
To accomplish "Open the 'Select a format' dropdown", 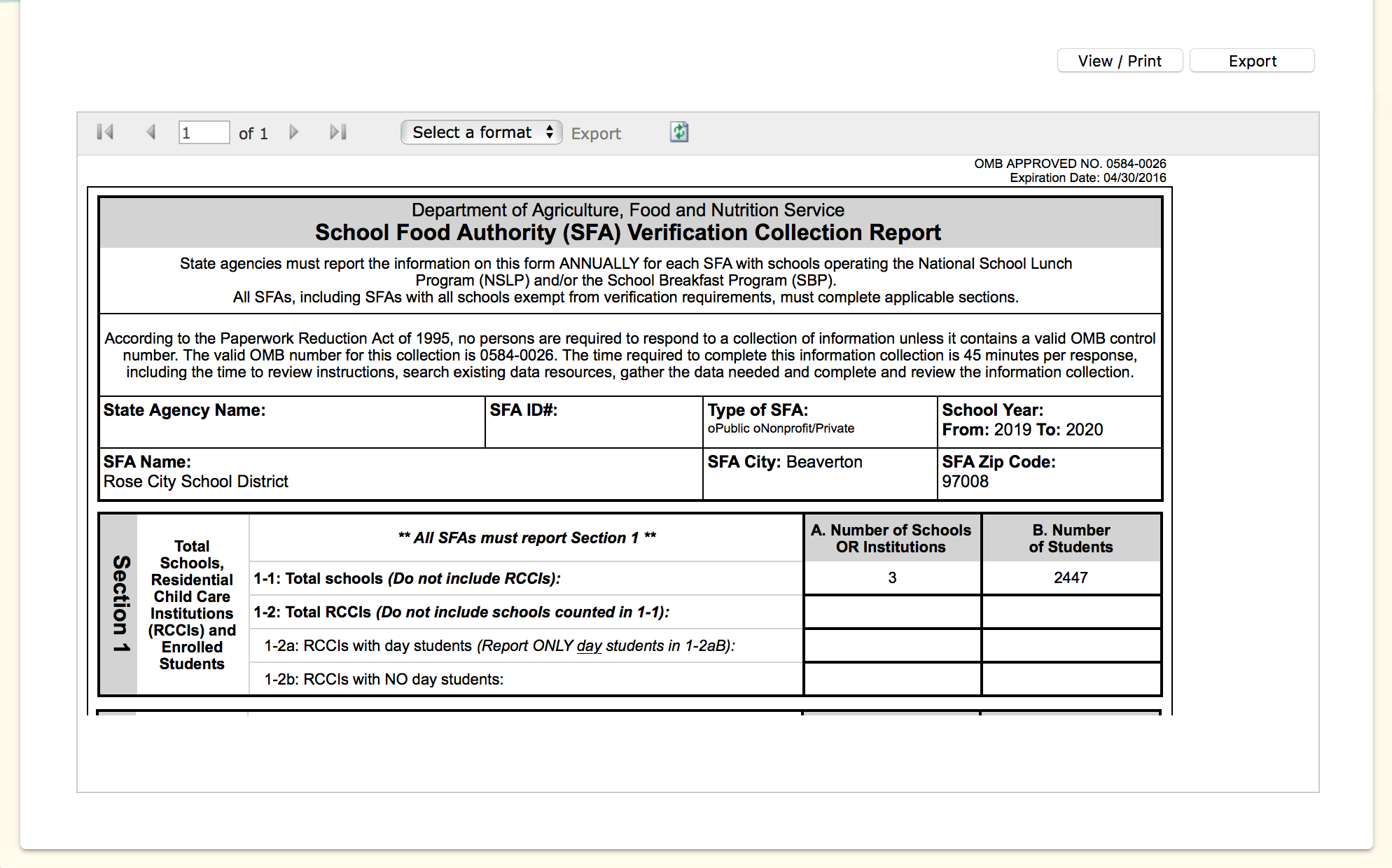I will (481, 132).
